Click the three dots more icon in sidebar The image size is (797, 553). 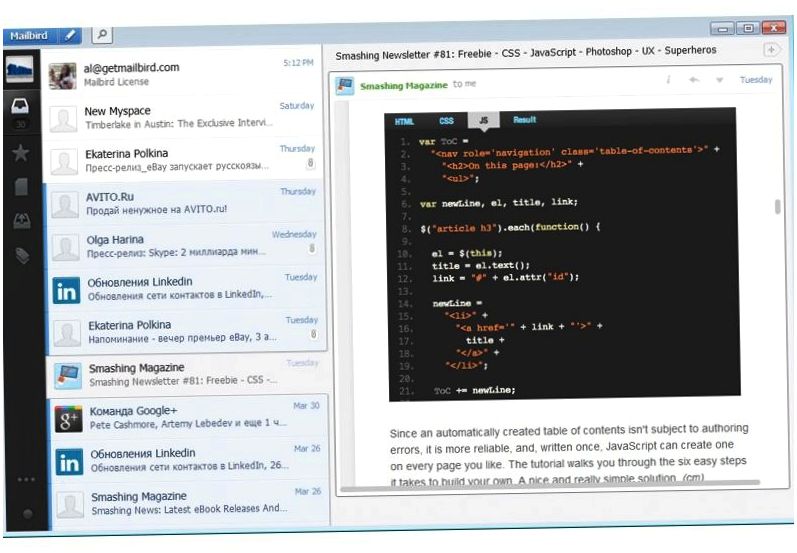pyautogui.click(x=26, y=479)
